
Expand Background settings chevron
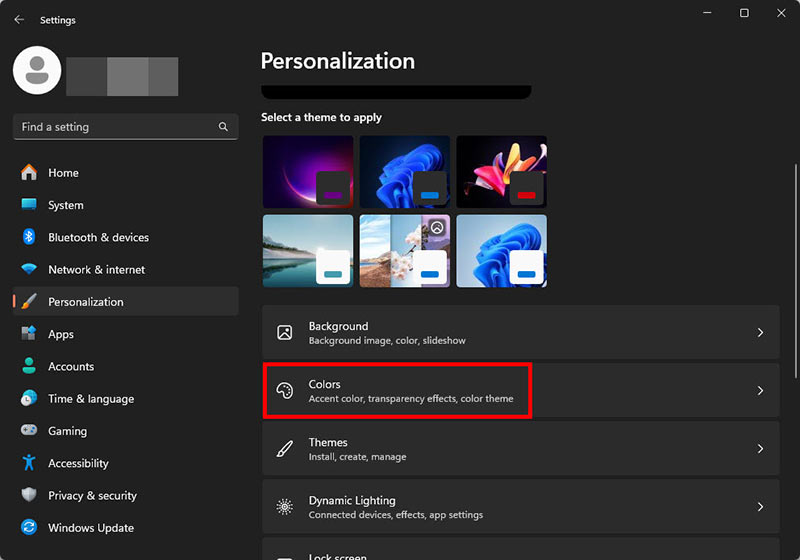click(x=760, y=333)
